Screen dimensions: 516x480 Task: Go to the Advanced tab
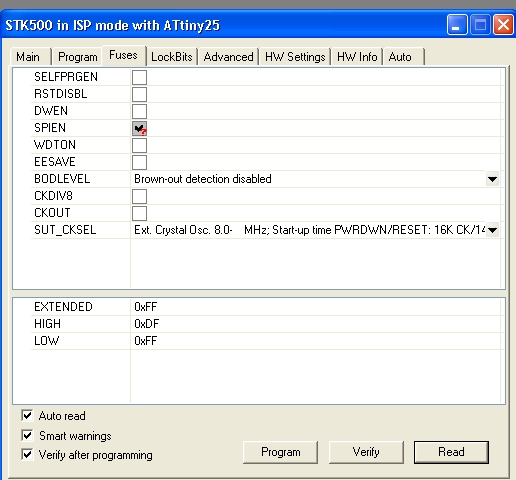coord(228,57)
